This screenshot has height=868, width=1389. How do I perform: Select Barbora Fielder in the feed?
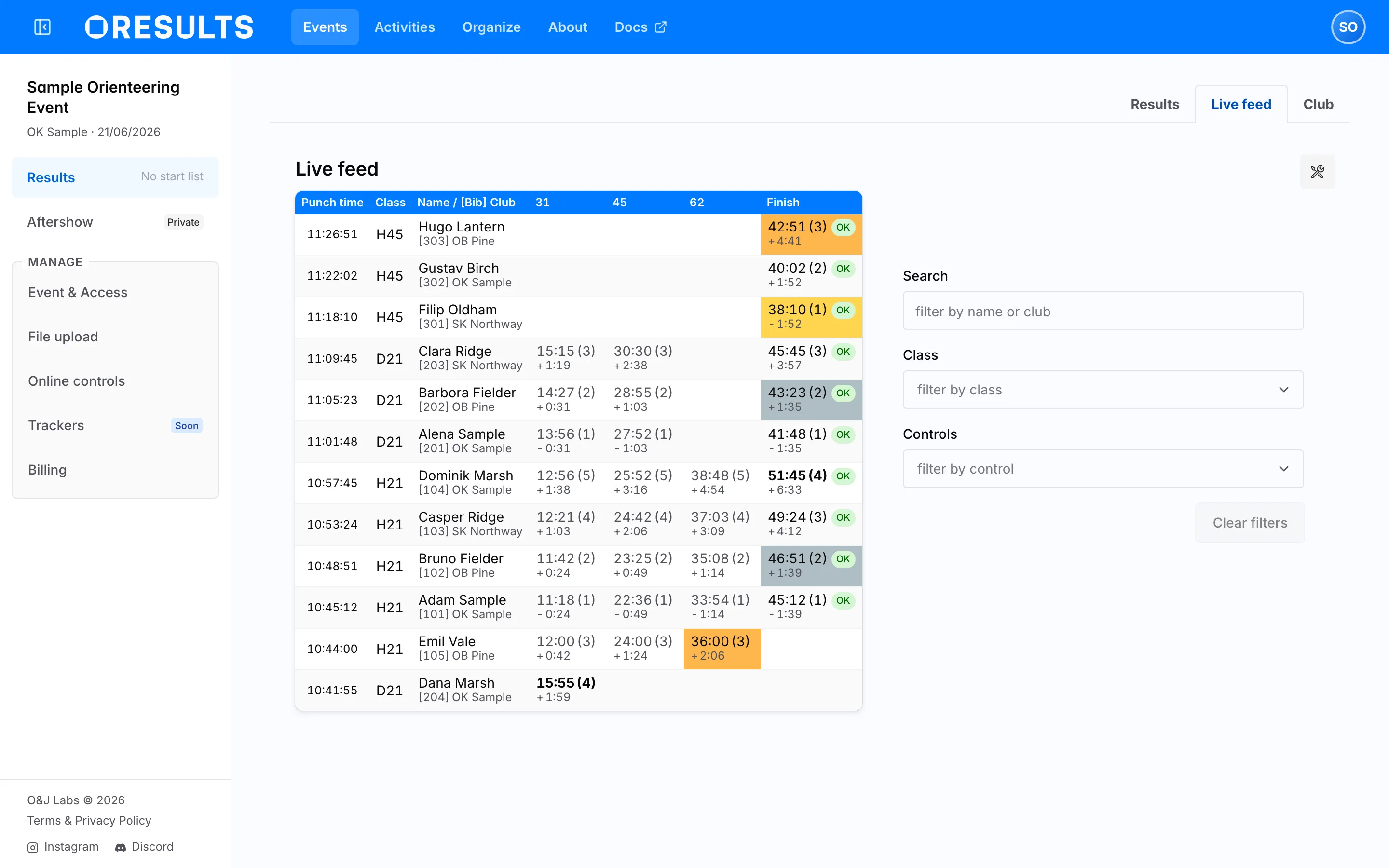[x=467, y=393]
